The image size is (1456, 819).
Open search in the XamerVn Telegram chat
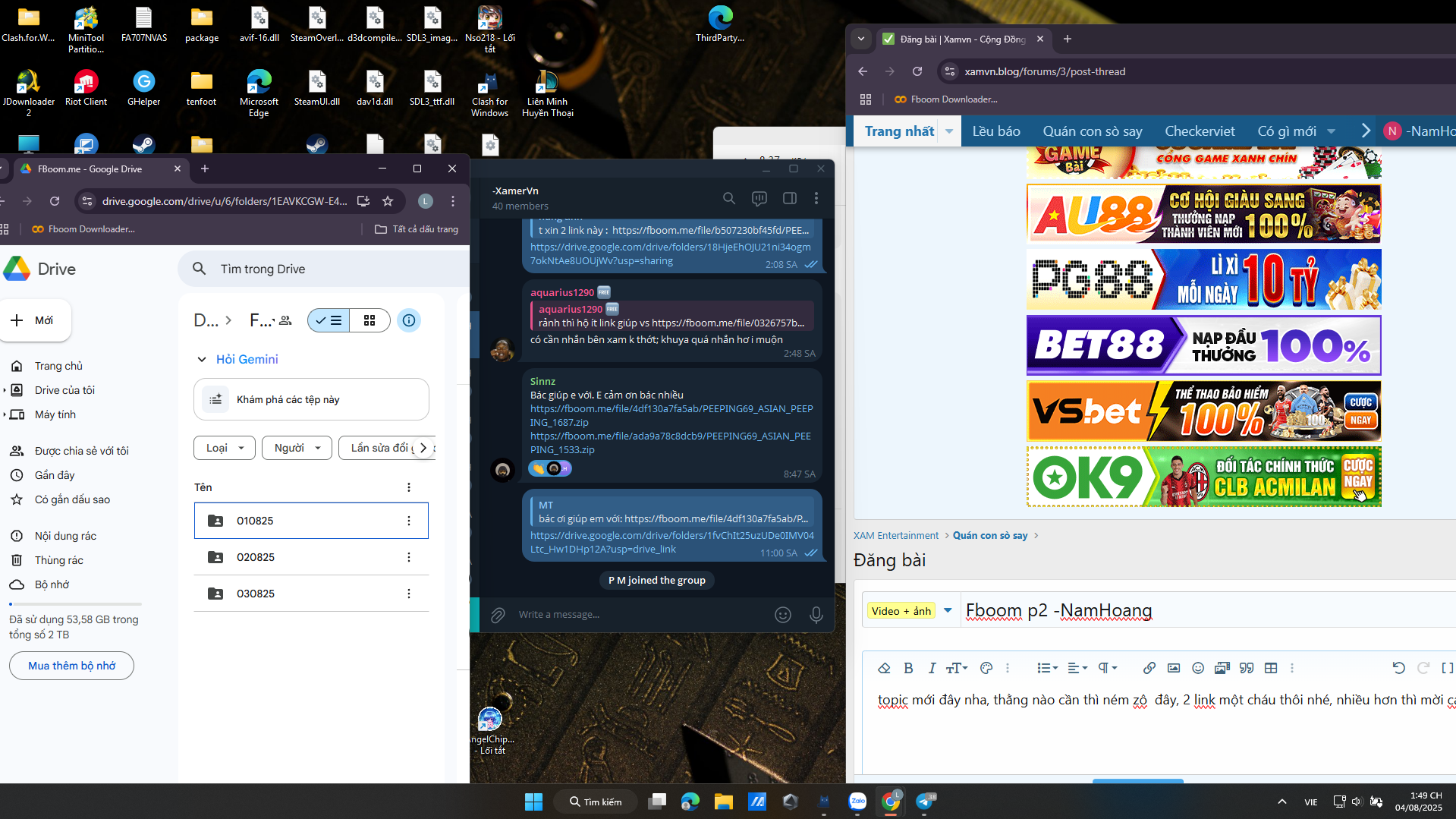728,198
